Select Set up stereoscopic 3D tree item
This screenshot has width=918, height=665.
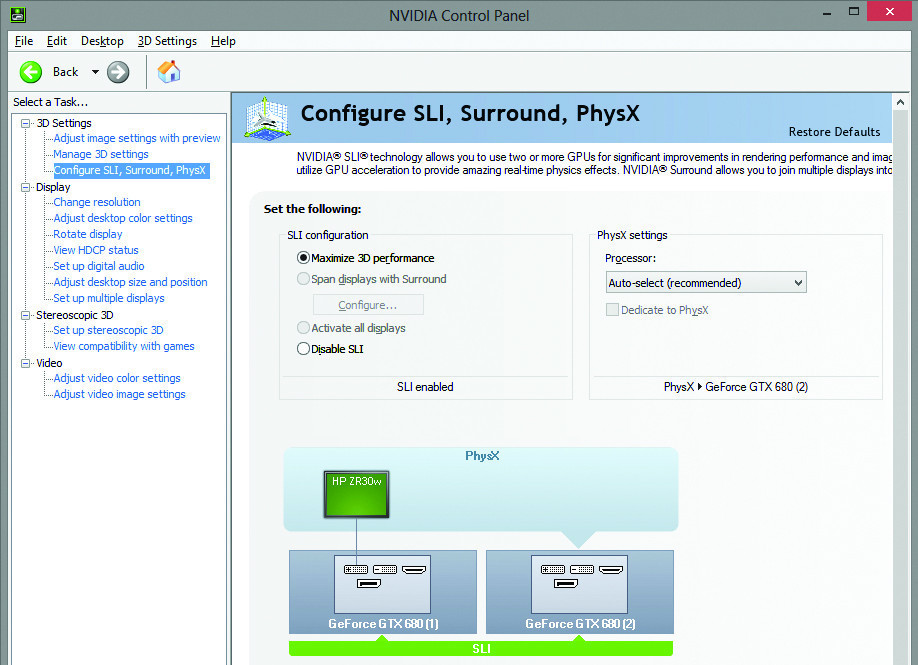click(108, 330)
